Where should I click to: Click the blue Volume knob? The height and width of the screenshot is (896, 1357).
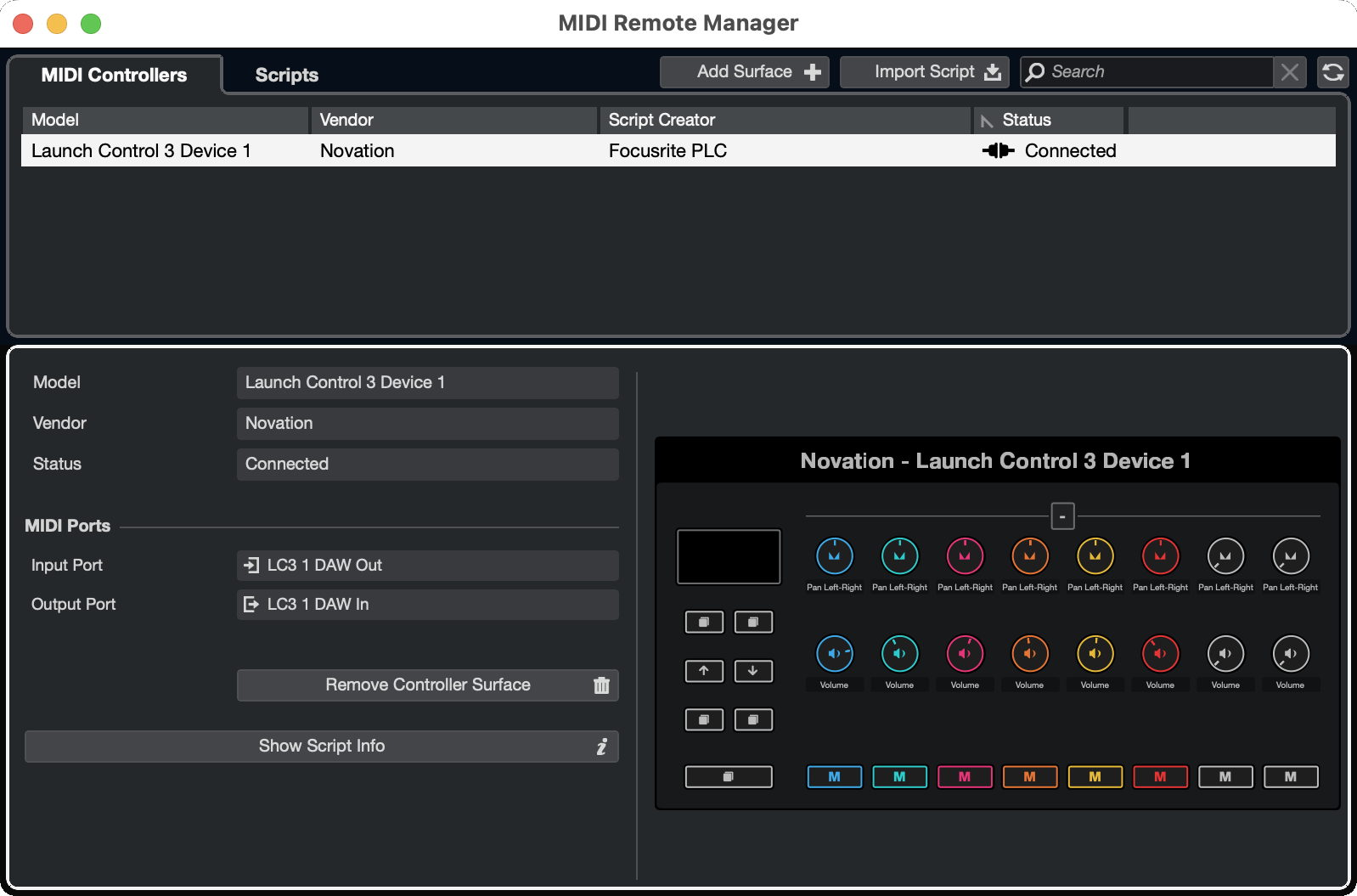tap(834, 654)
